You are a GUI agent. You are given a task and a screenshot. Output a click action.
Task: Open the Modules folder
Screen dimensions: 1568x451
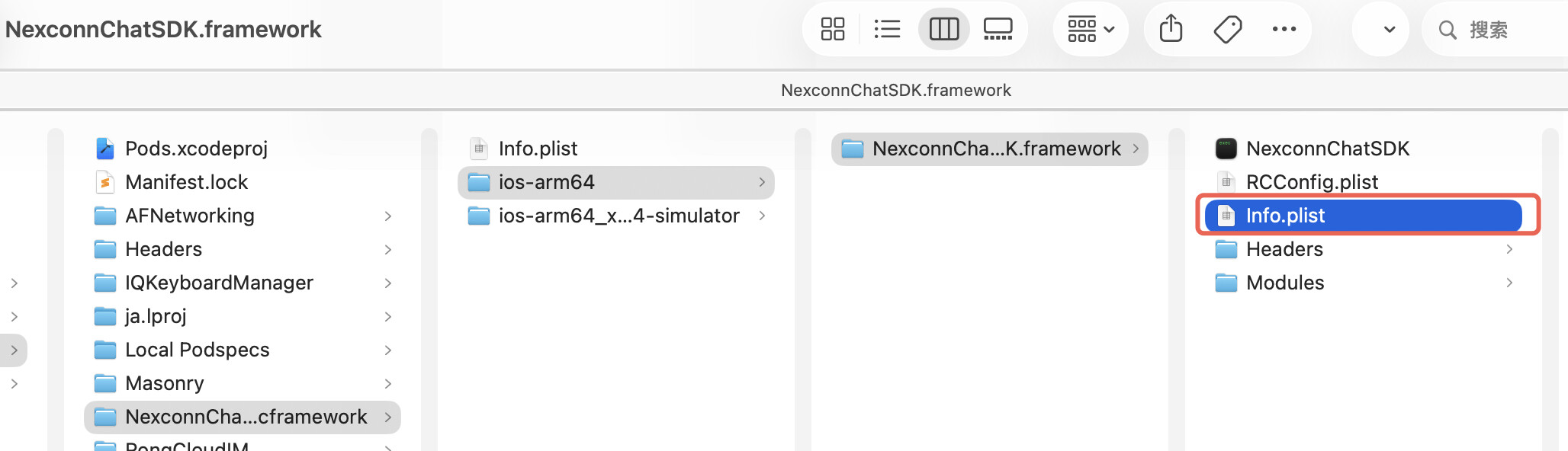[x=1284, y=283]
